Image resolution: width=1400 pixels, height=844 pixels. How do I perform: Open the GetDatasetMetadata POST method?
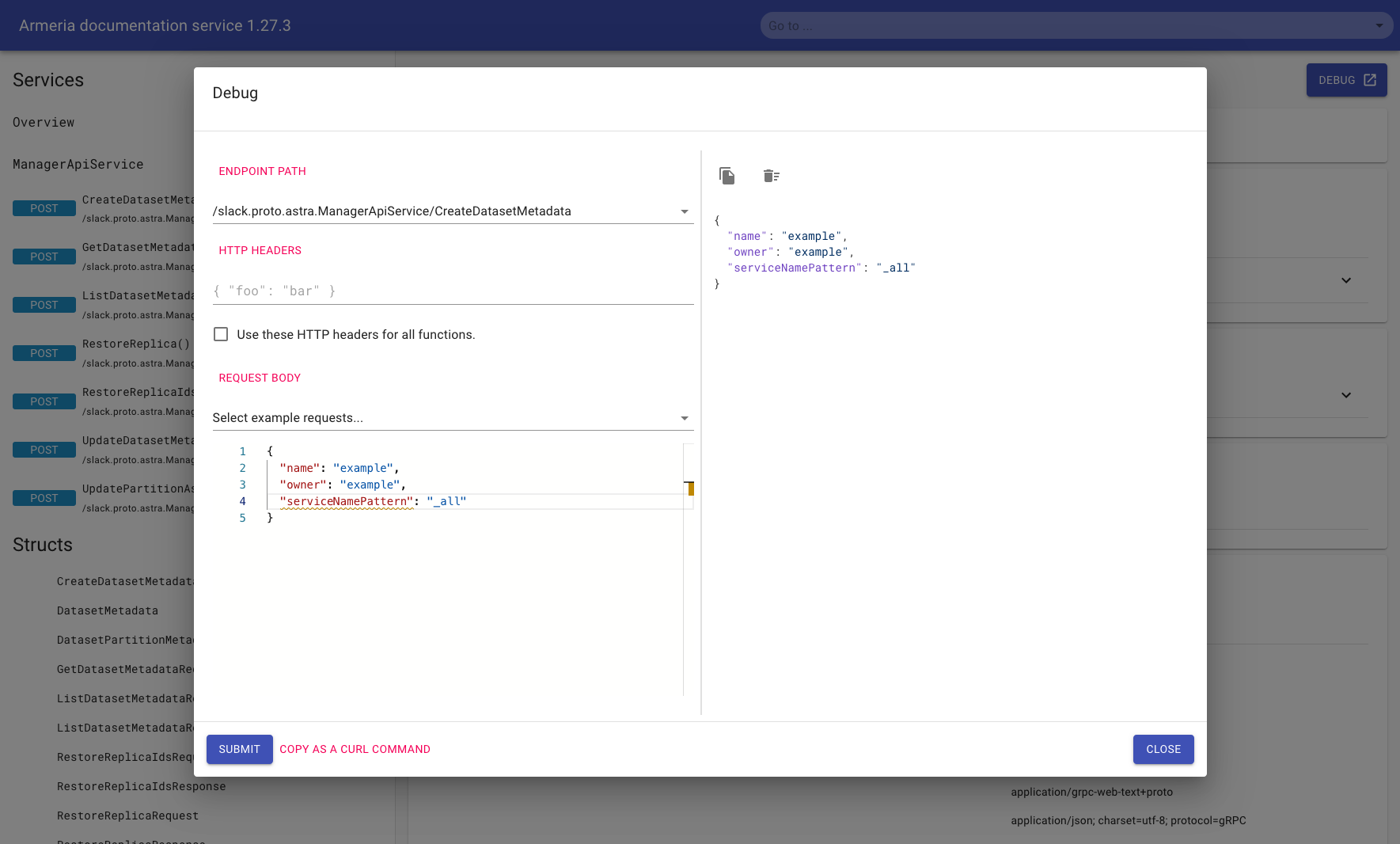point(103,257)
